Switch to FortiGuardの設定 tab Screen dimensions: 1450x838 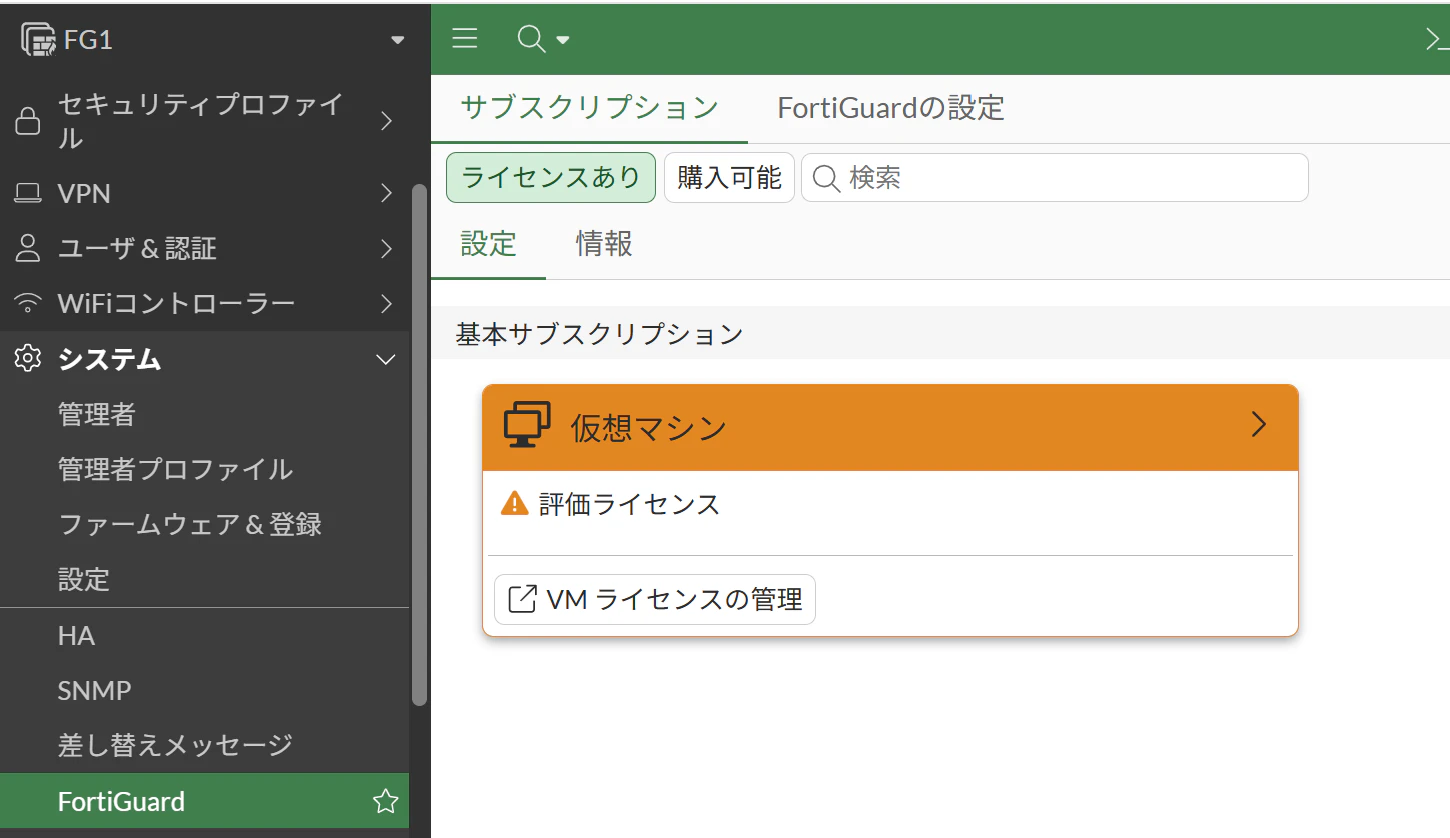point(891,108)
